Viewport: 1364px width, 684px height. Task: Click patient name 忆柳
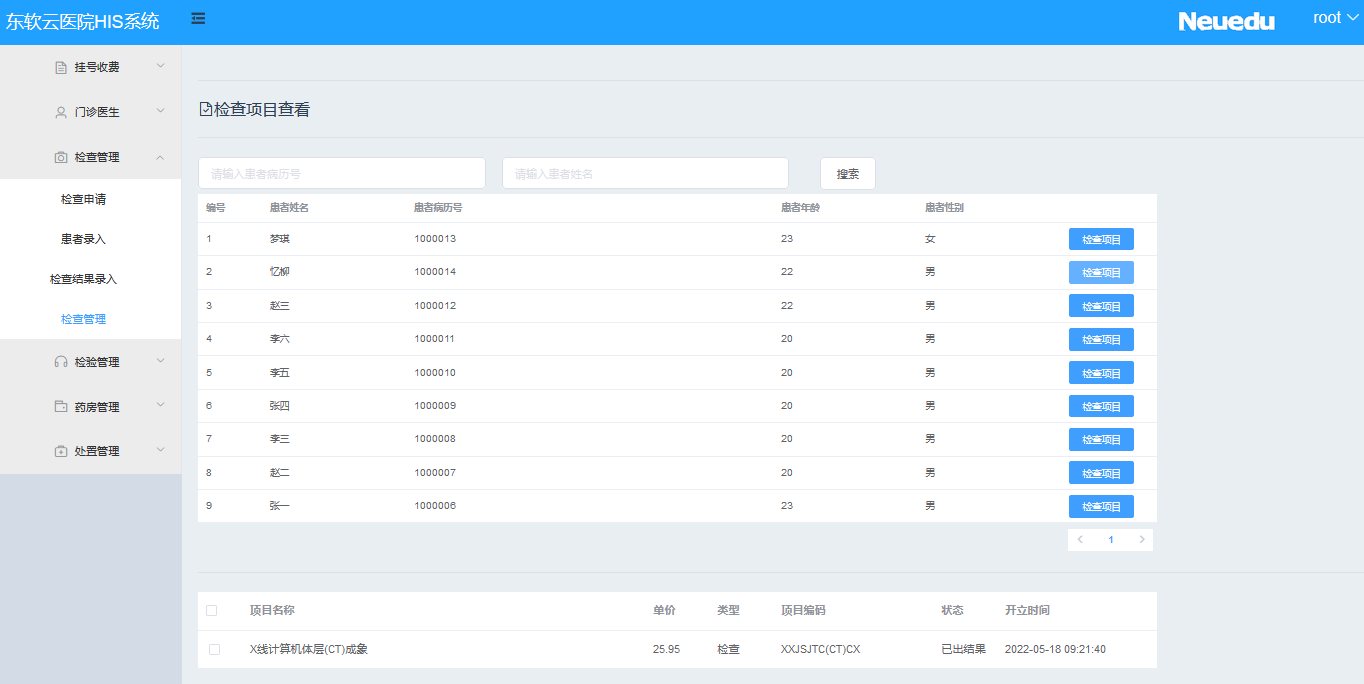pyautogui.click(x=280, y=272)
